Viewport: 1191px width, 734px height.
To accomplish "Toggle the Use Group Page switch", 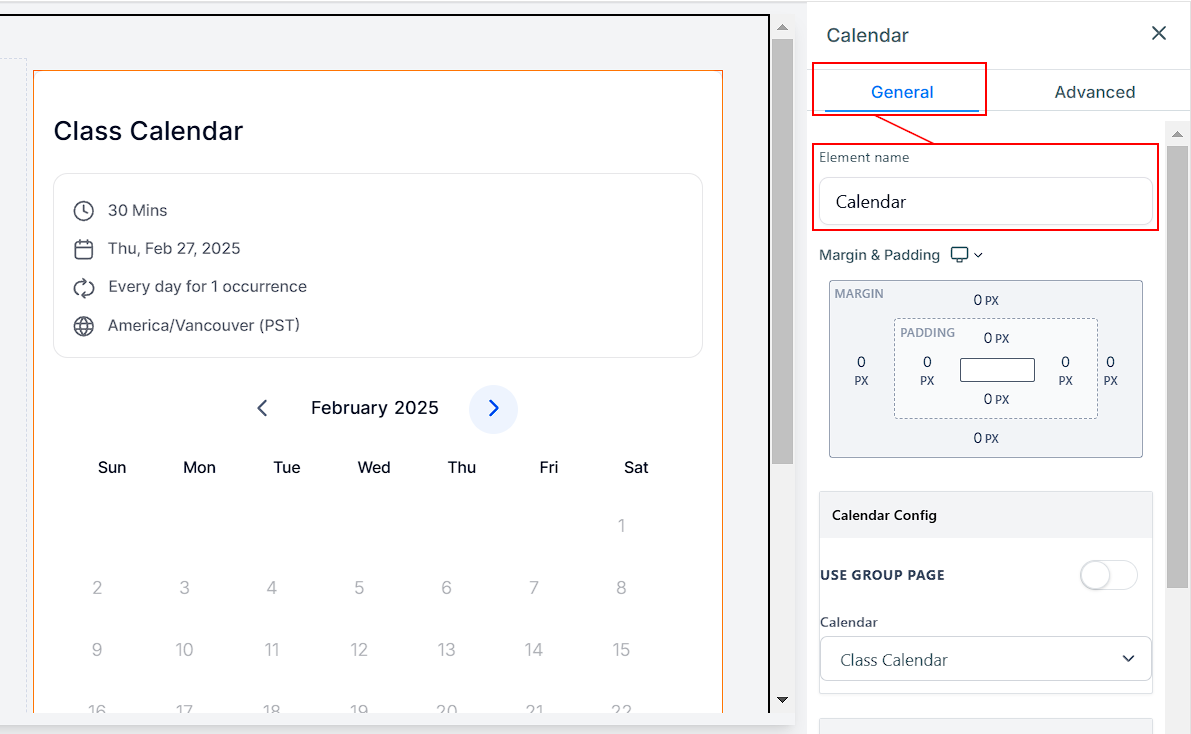I will [1108, 575].
